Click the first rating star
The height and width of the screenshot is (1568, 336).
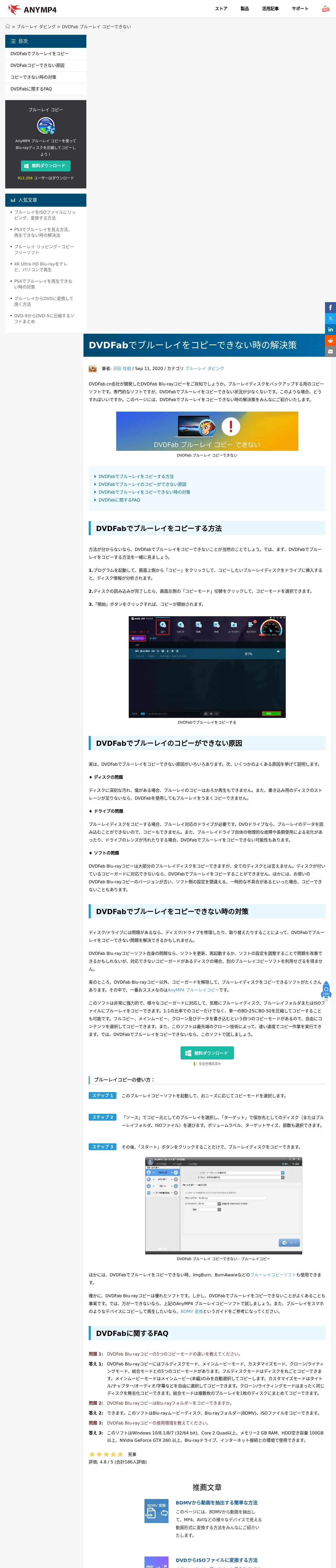pos(92,1454)
